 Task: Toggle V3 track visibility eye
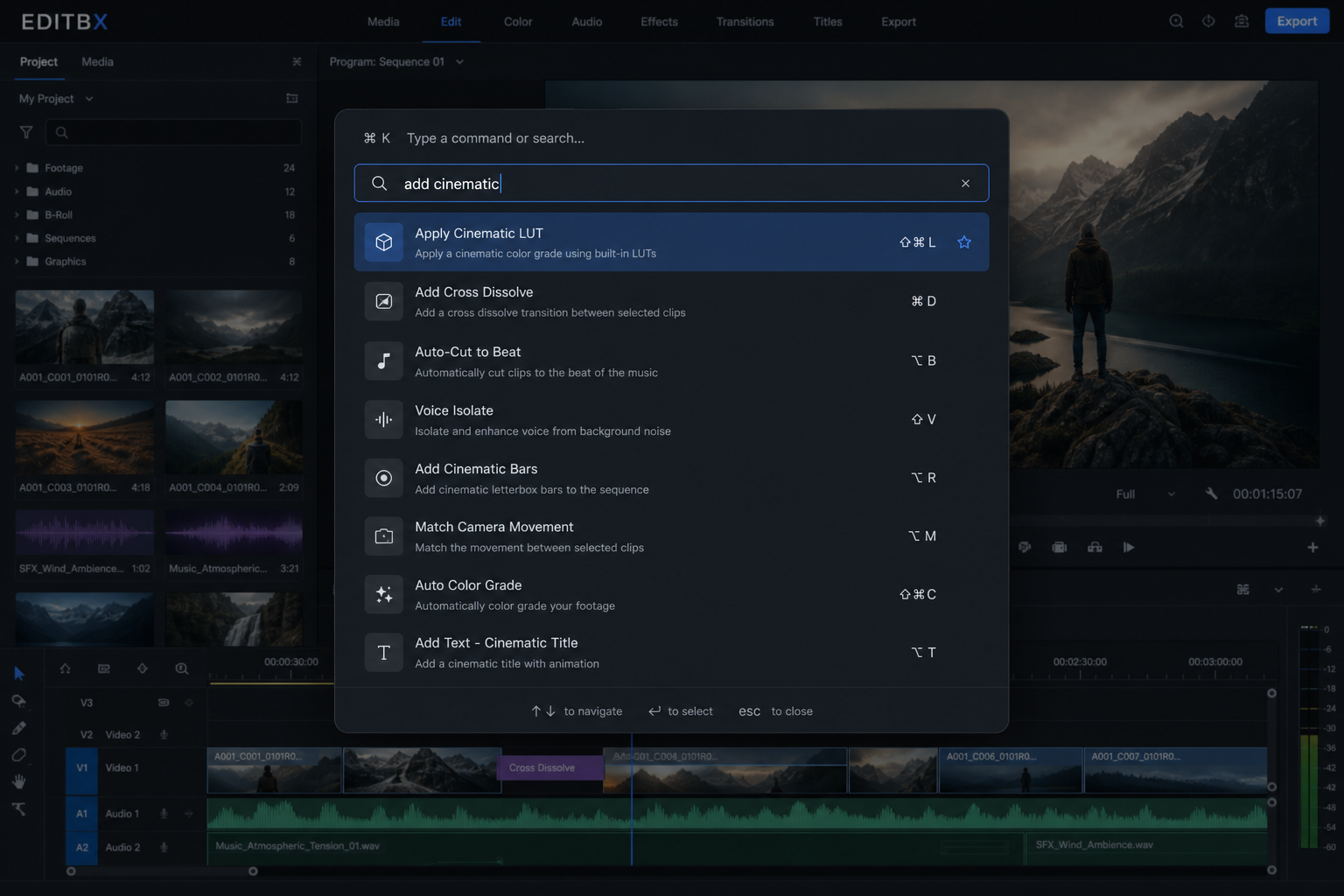point(164,703)
